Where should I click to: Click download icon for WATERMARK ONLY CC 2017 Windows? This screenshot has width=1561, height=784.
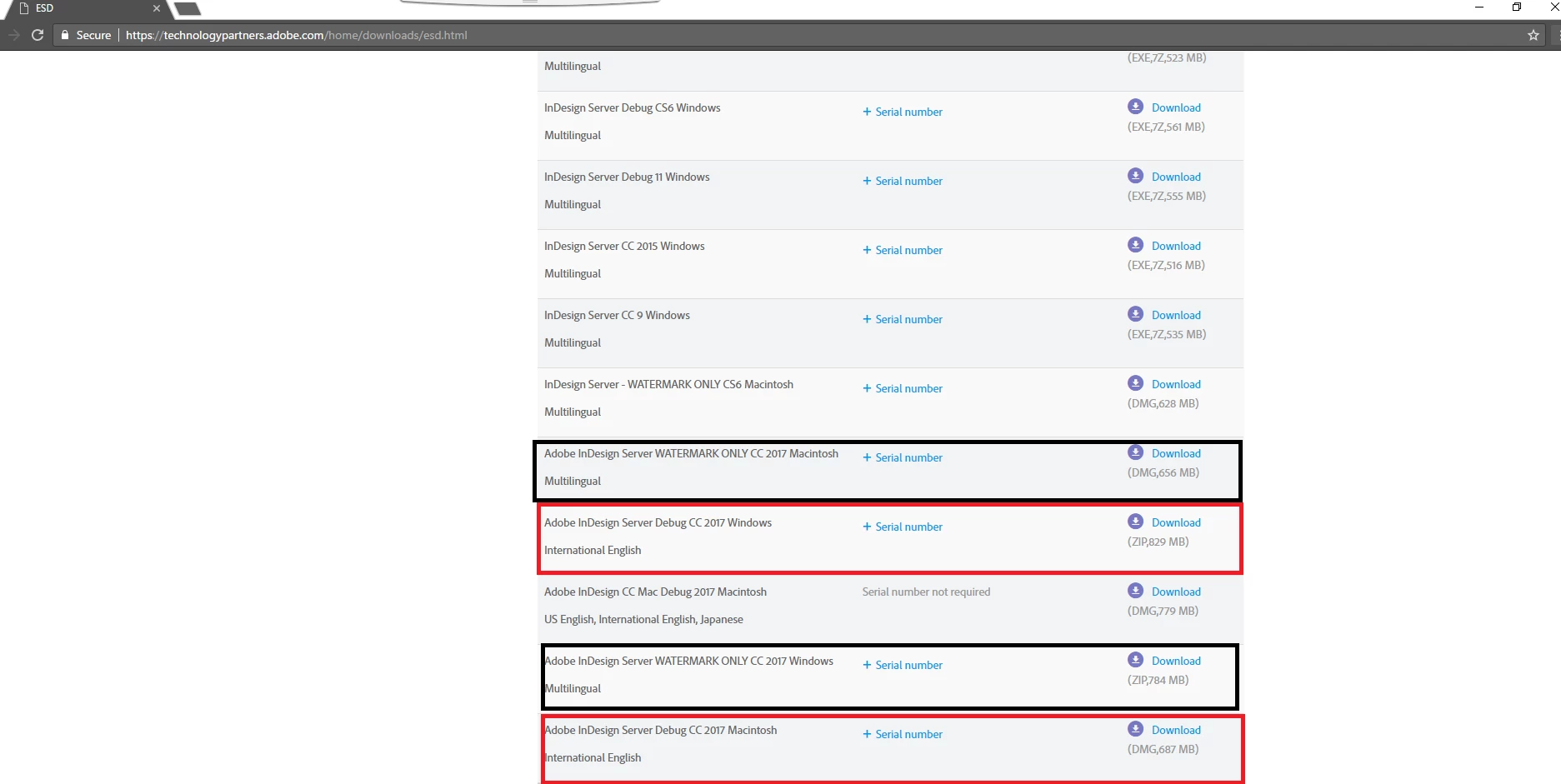[1135, 660]
